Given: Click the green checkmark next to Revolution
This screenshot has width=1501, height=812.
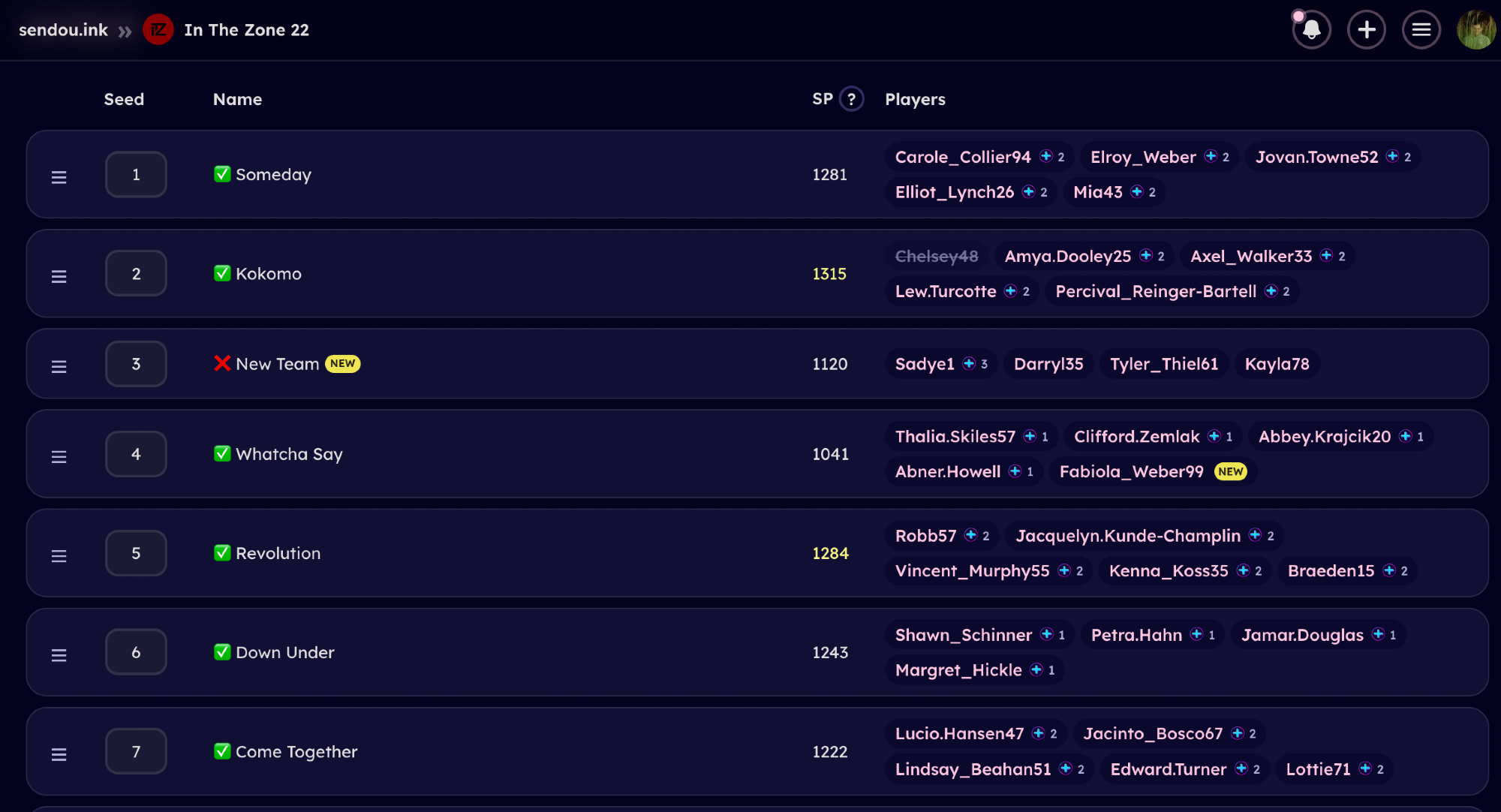Looking at the screenshot, I should [222, 553].
